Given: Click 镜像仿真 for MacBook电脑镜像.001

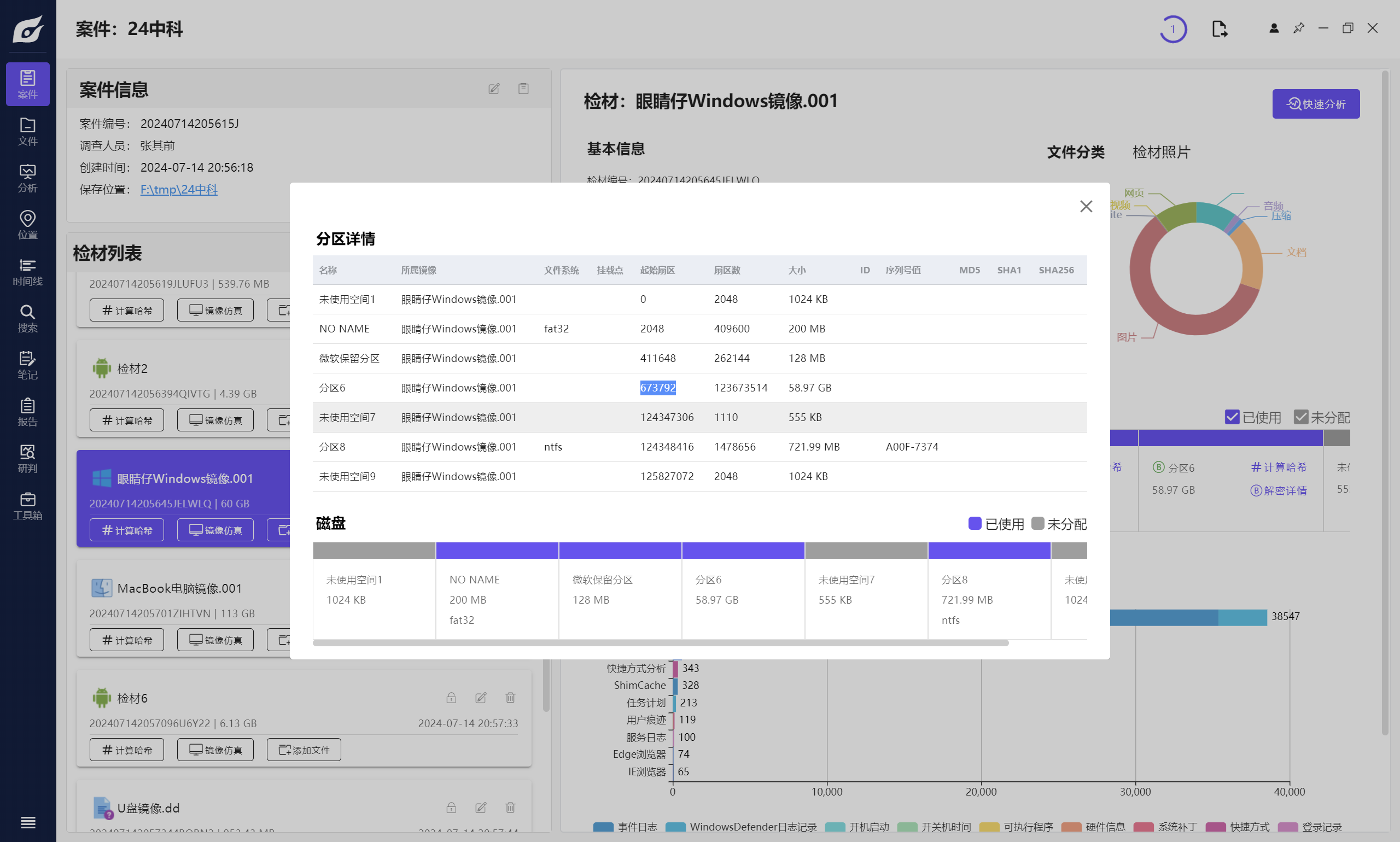Looking at the screenshot, I should click(215, 640).
